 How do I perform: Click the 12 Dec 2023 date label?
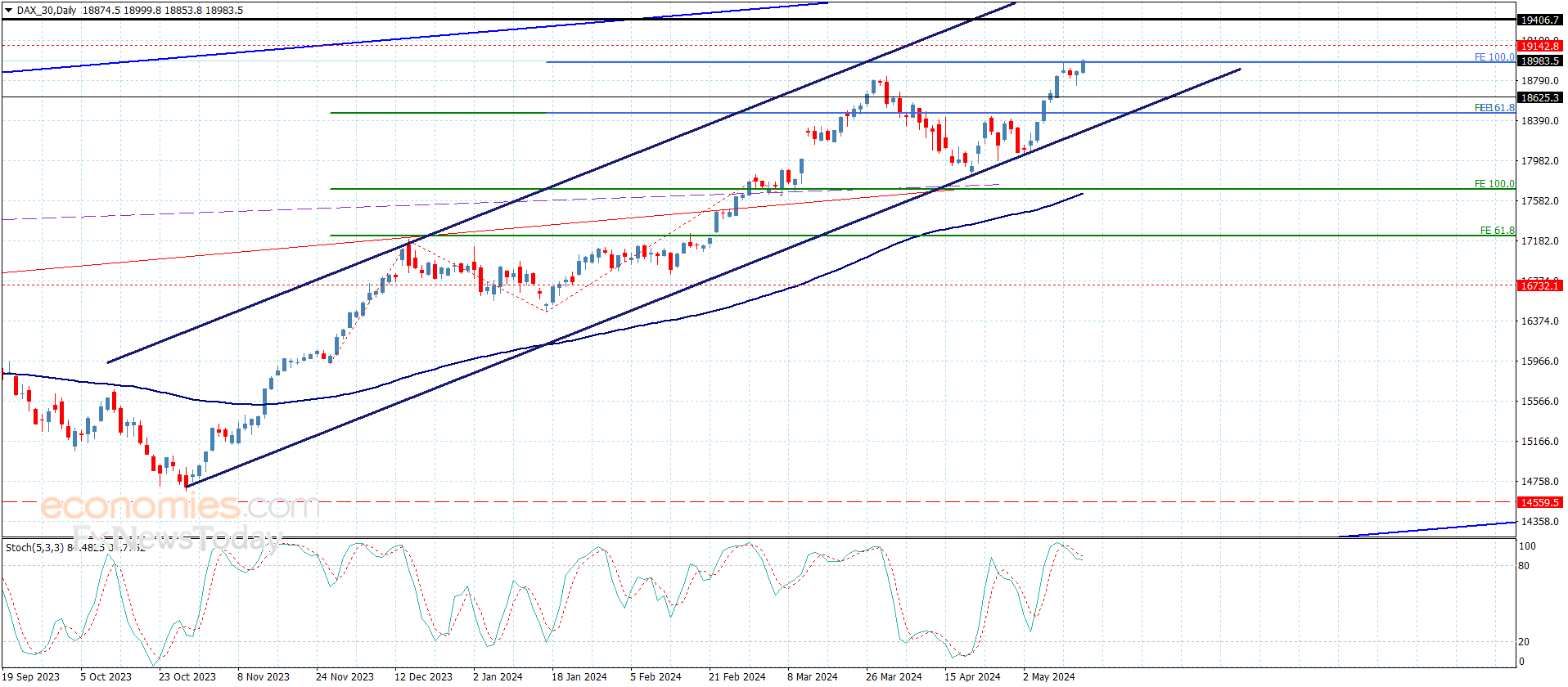pos(423,676)
